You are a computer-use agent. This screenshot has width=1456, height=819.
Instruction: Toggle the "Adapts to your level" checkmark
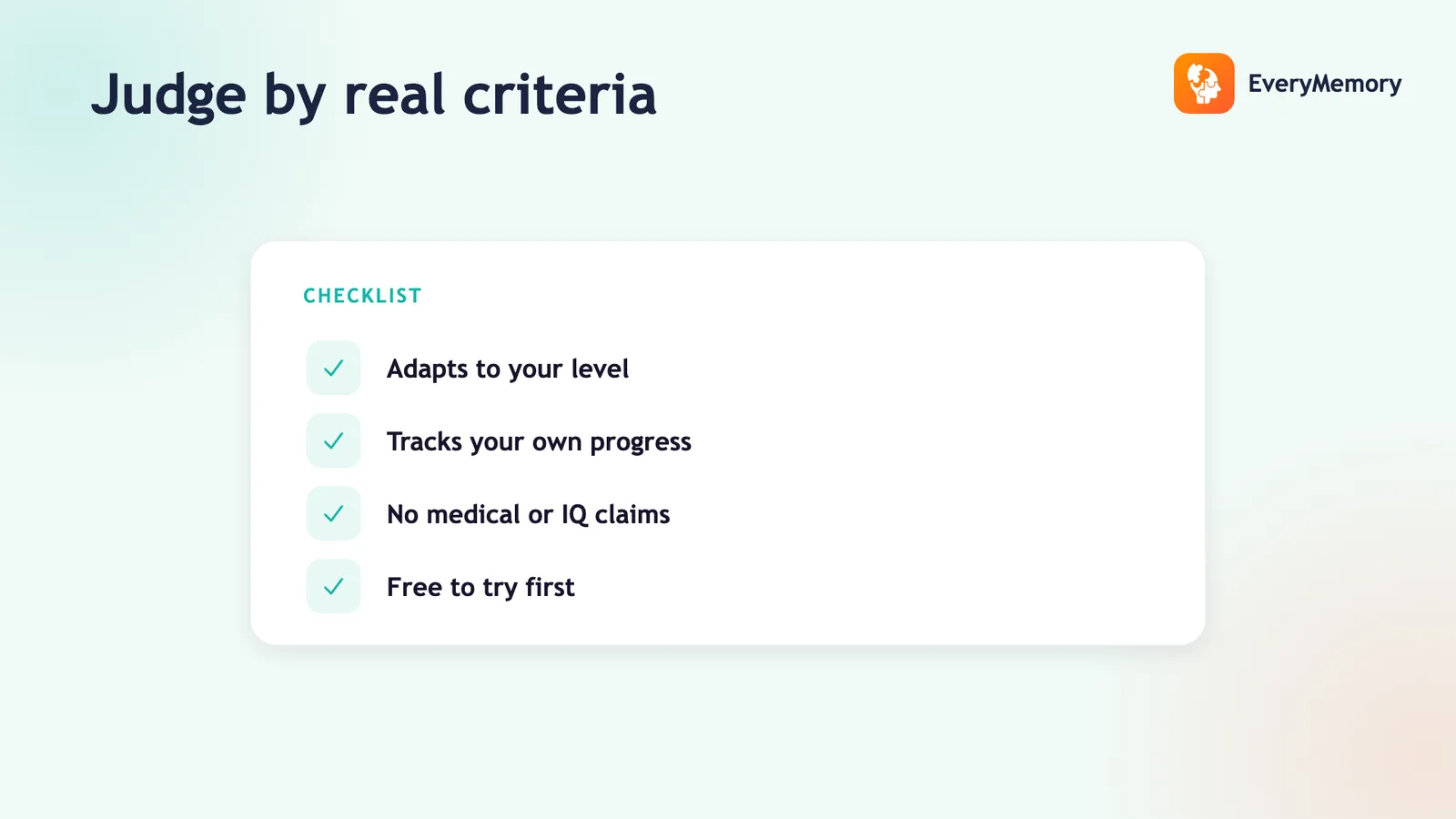click(x=334, y=368)
